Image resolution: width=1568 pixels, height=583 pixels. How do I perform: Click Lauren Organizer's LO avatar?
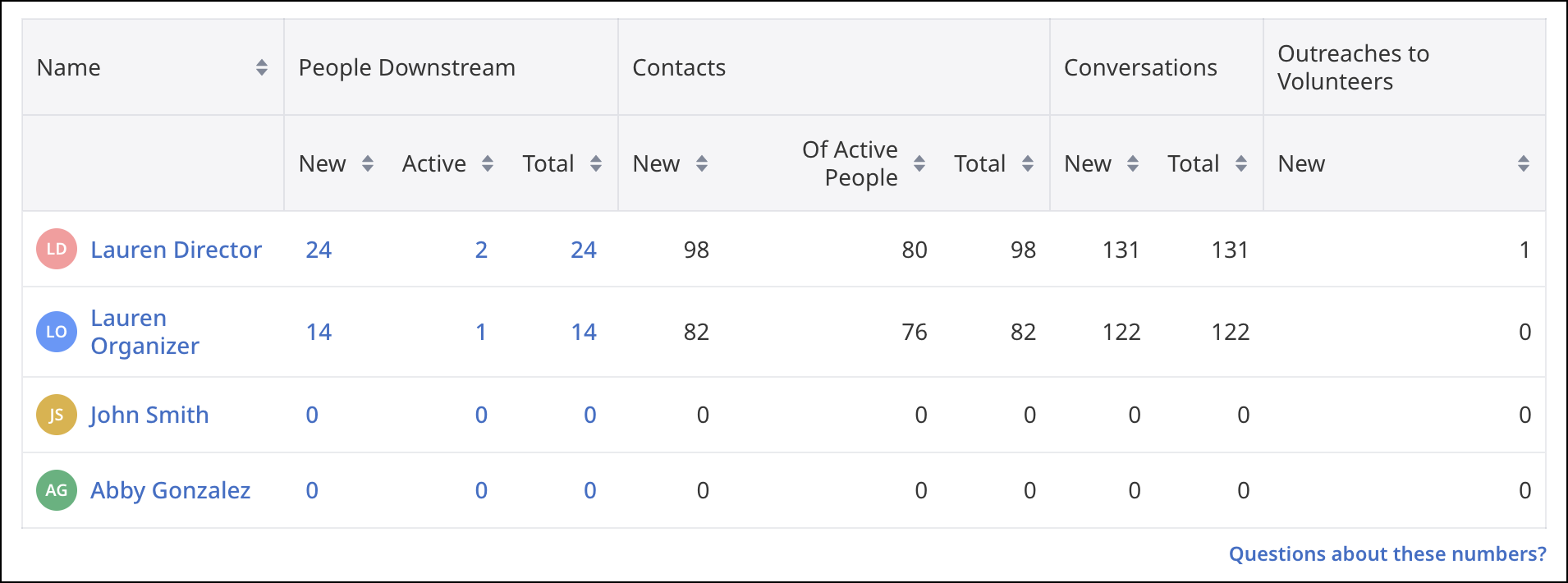57,332
